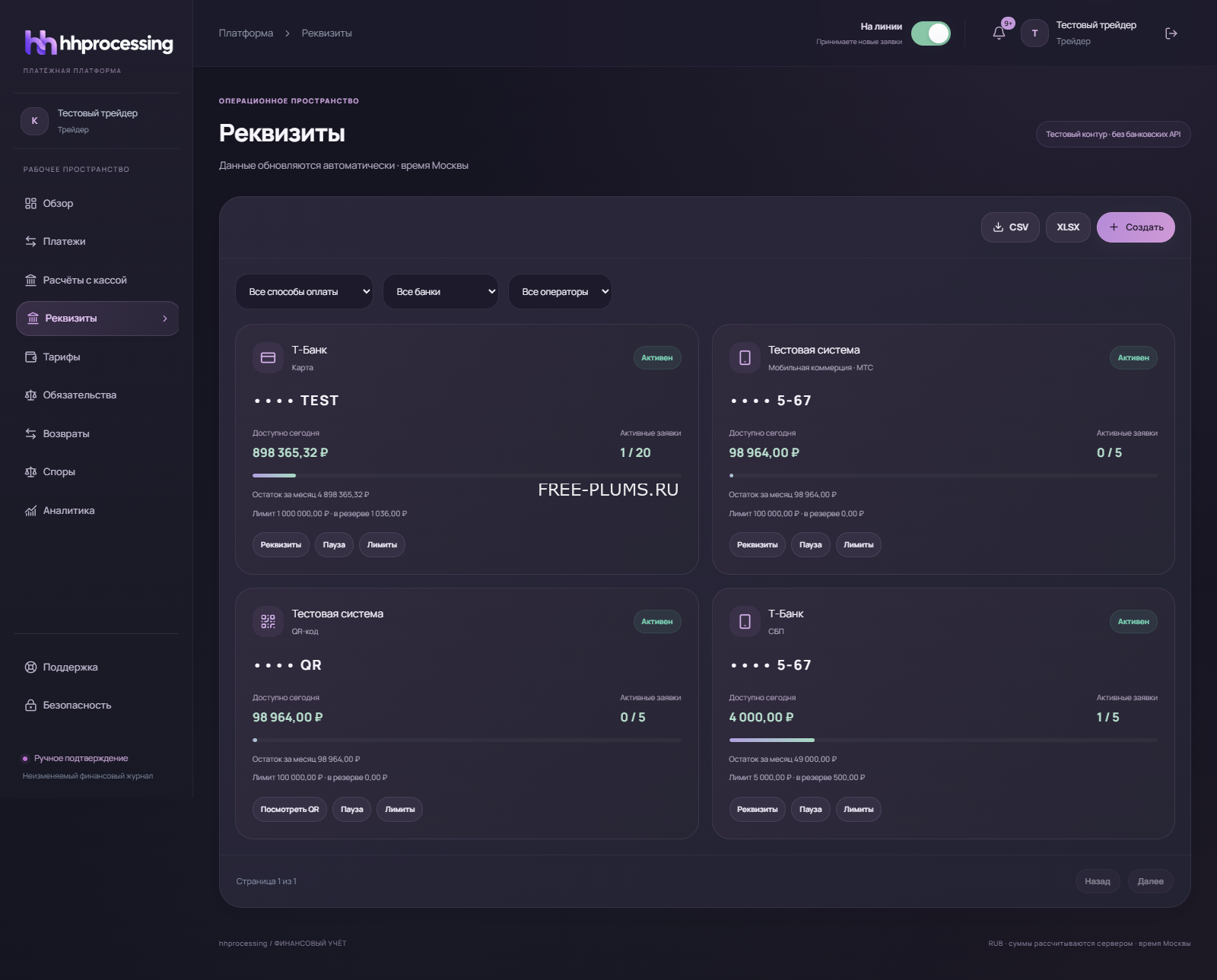
Task: Click the Активен badge on Т-Банк Карта
Action: [657, 358]
